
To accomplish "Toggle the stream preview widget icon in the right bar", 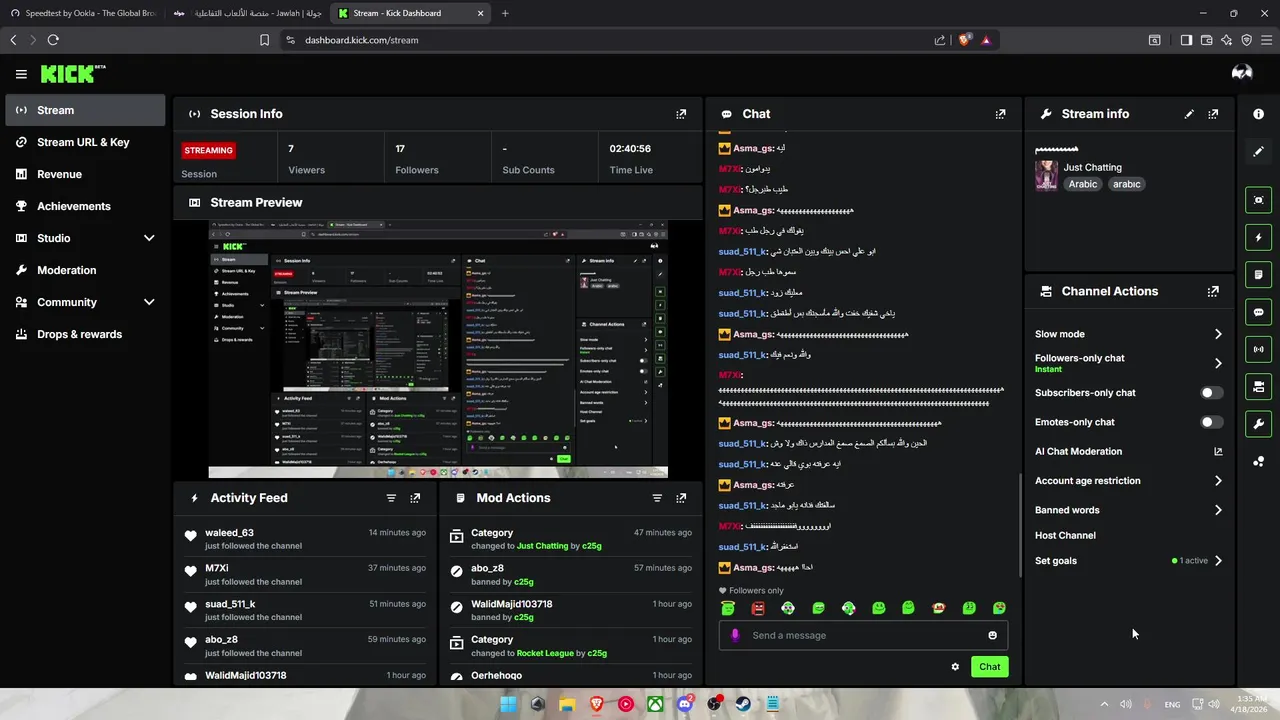I will click(1258, 200).
